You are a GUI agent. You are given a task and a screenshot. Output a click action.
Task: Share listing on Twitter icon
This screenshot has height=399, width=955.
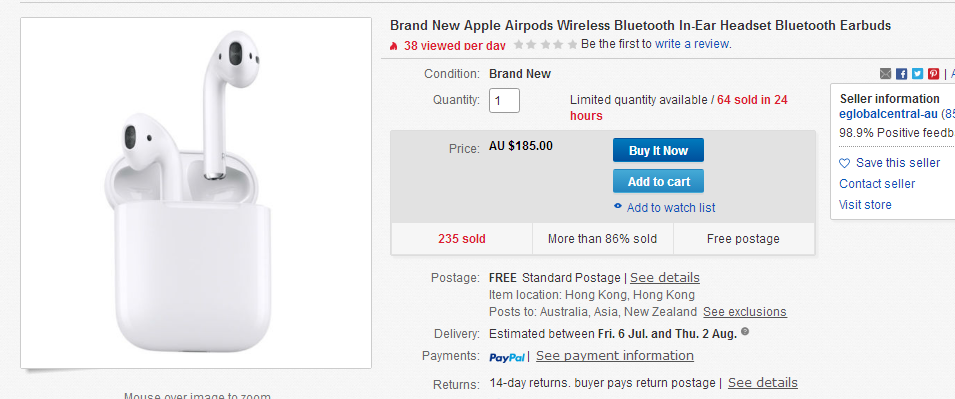[917, 74]
